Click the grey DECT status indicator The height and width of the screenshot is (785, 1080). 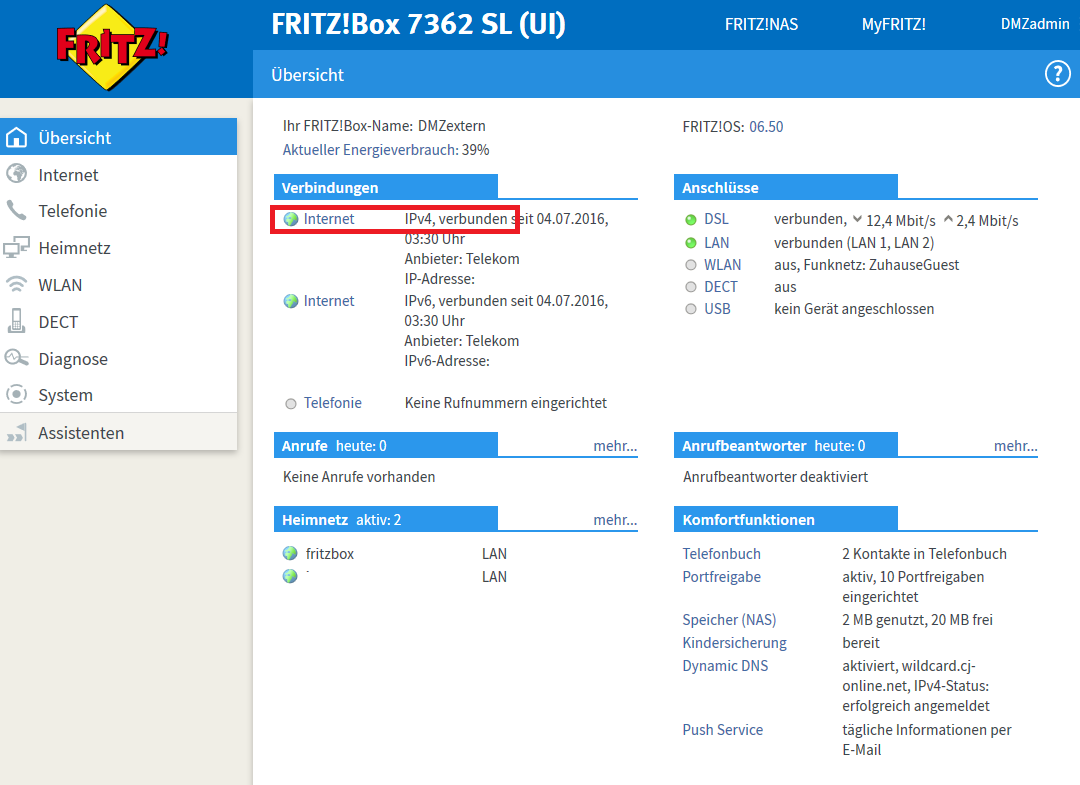tap(691, 286)
